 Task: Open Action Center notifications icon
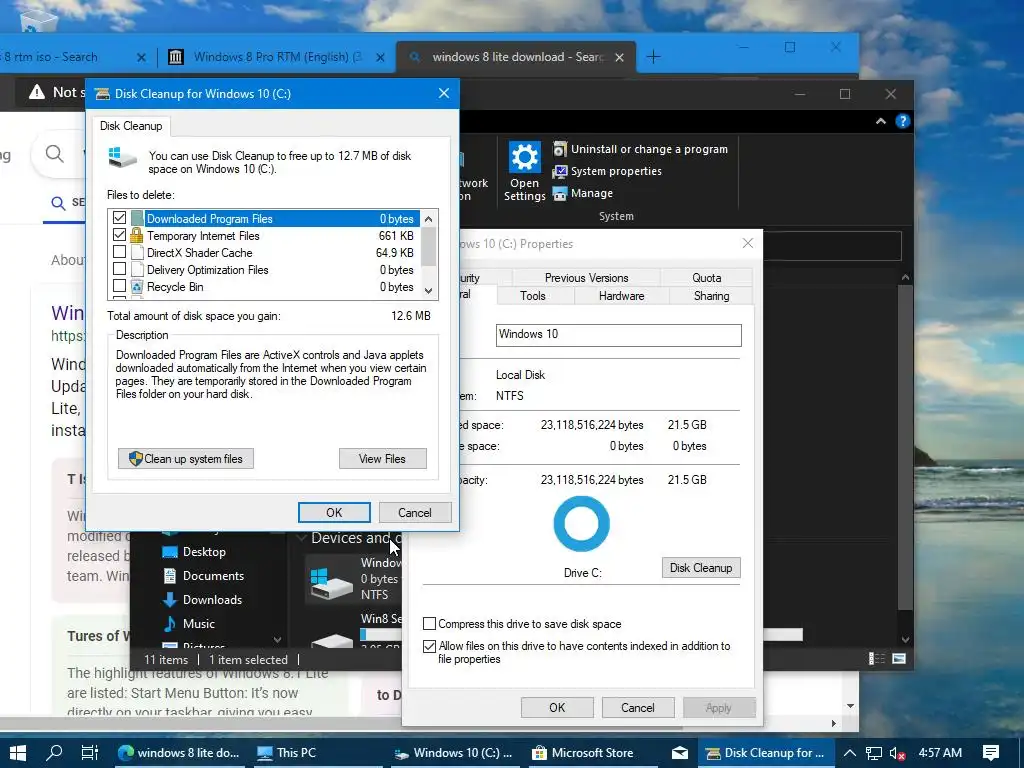991,752
